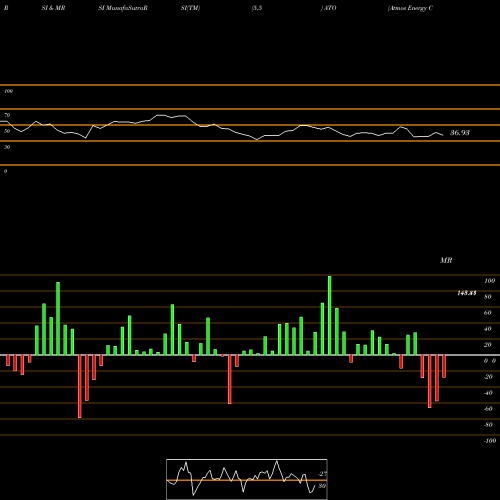
Task: Click the SI MunafaSutraR header text
Action: 123,8
